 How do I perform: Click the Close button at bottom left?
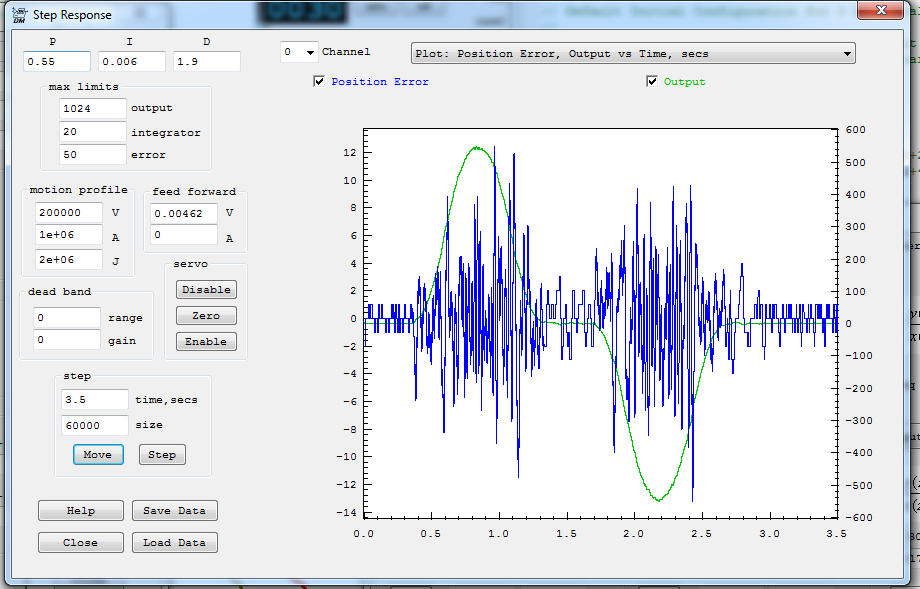click(81, 543)
